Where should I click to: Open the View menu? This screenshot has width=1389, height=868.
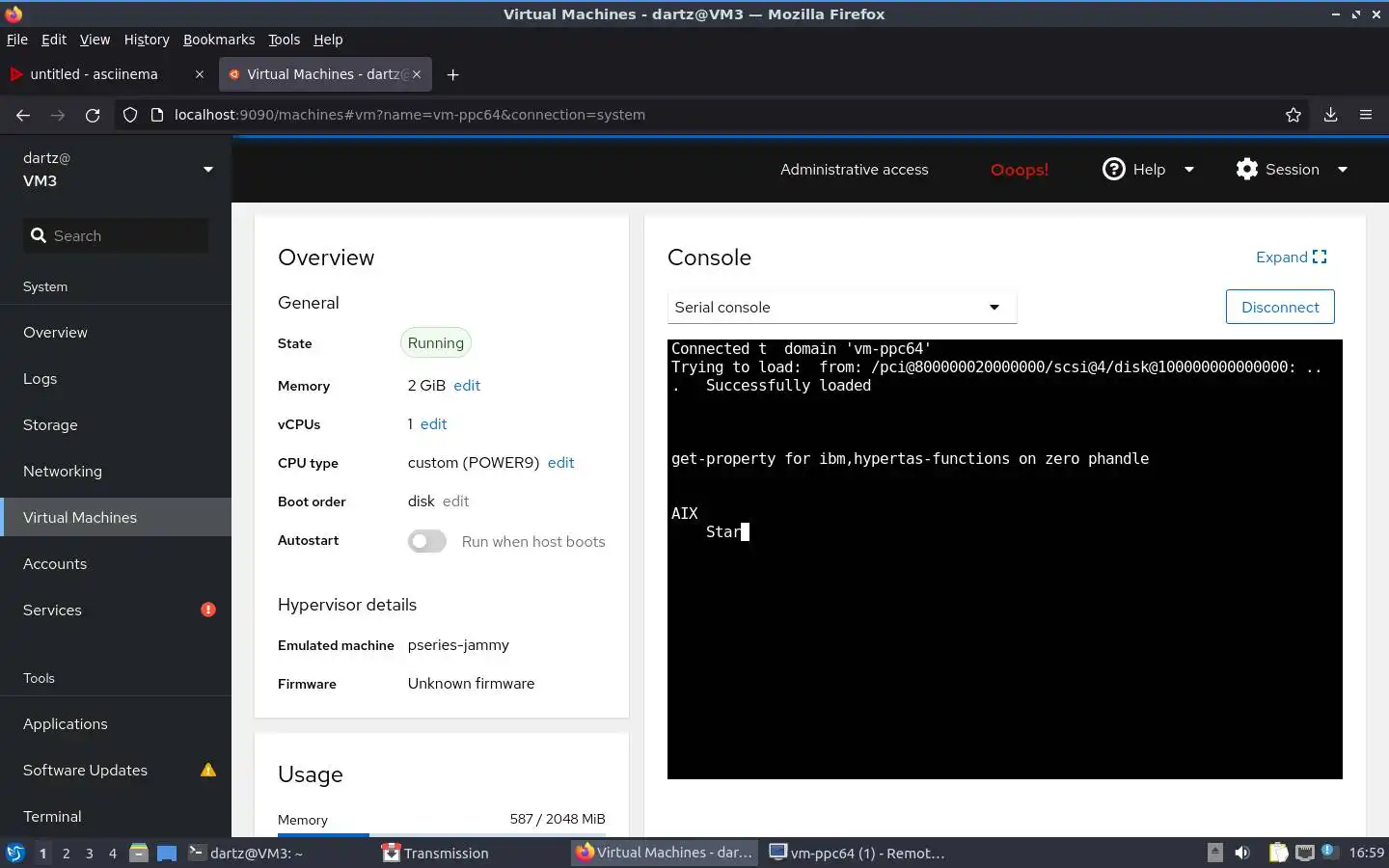[95, 40]
